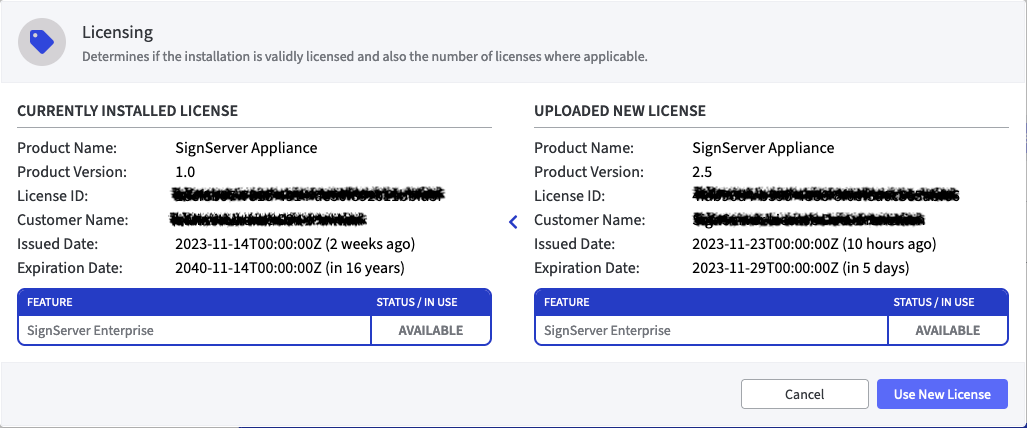Click the STATUS / IN USE header in installed table
This screenshot has width=1027, height=428.
pos(429,302)
